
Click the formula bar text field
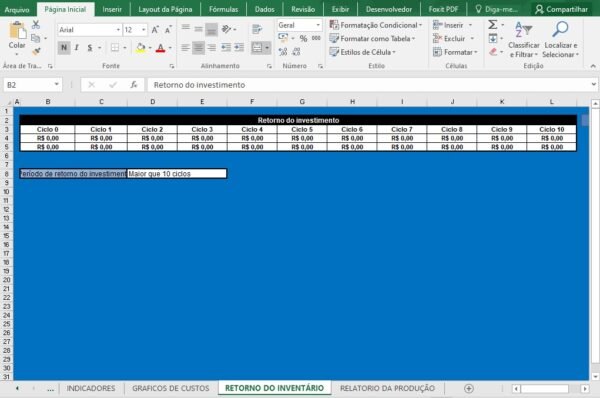pyautogui.click(x=368, y=85)
